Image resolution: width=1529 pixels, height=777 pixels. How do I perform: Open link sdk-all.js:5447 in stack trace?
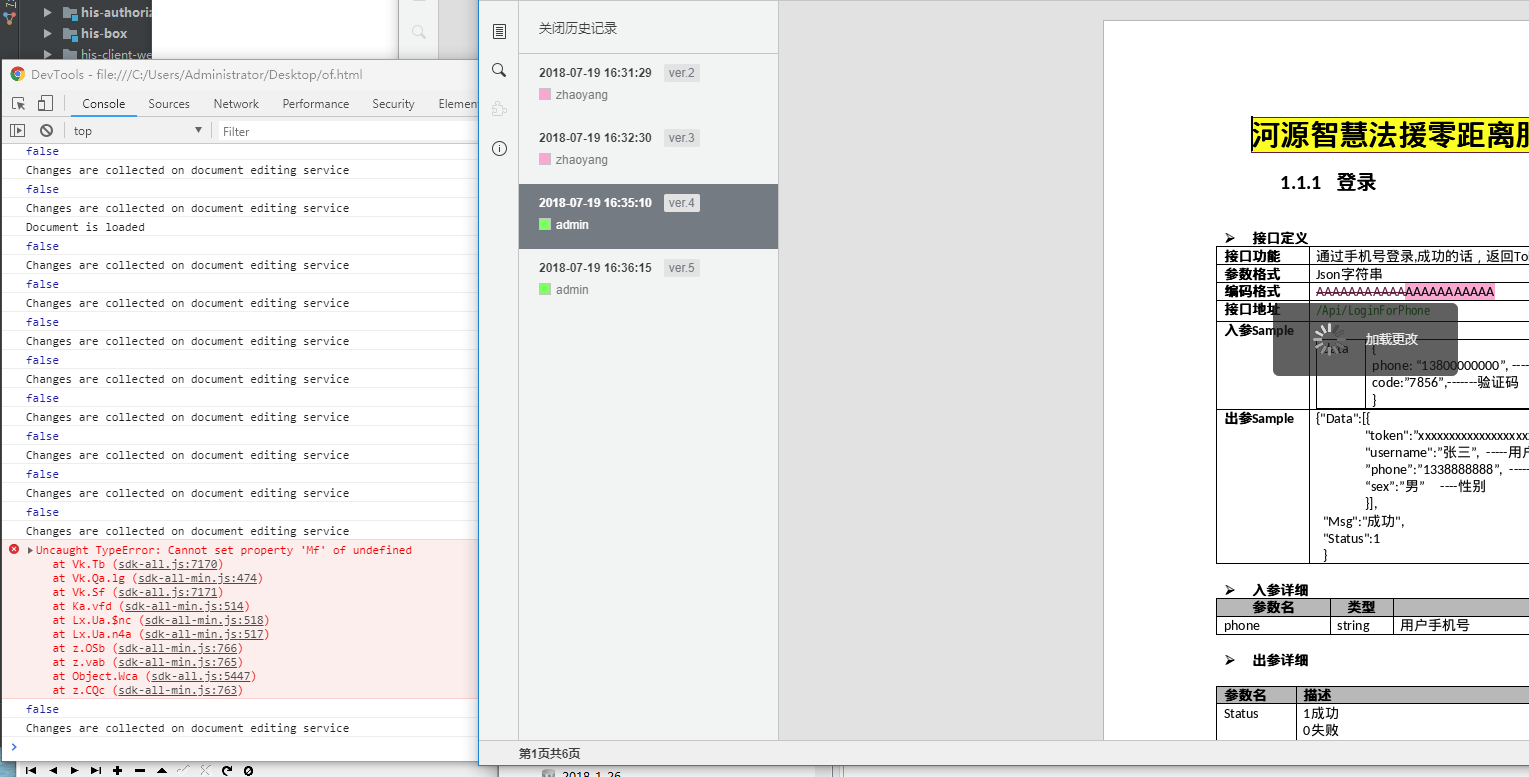click(x=199, y=676)
